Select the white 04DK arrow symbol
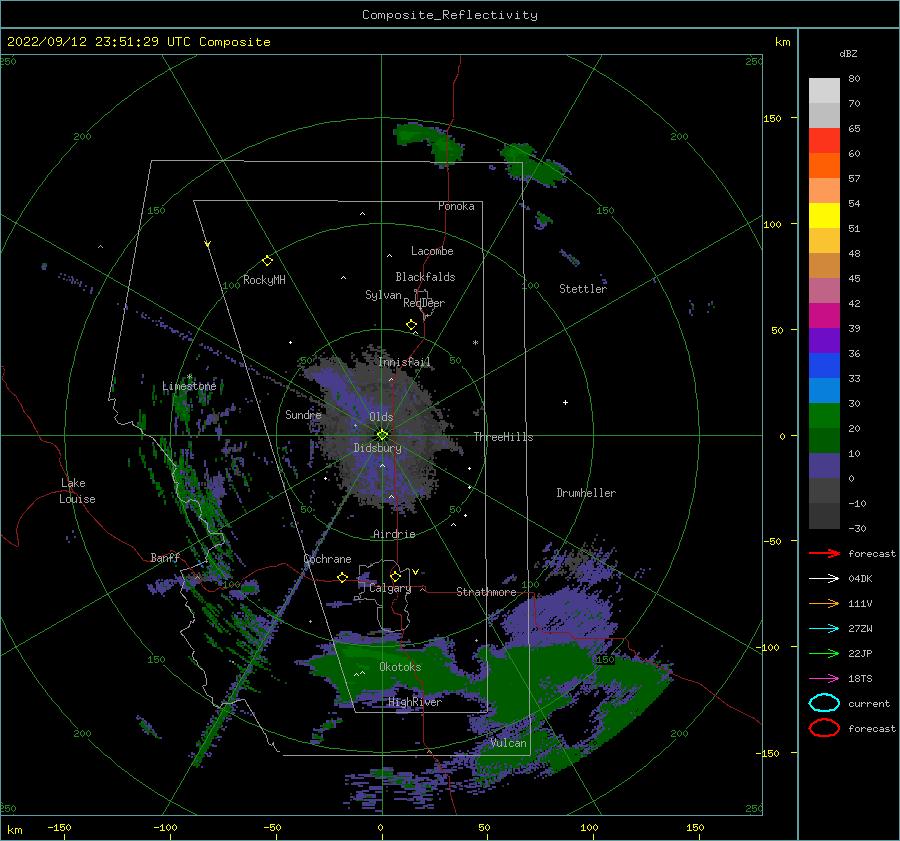 coord(824,579)
